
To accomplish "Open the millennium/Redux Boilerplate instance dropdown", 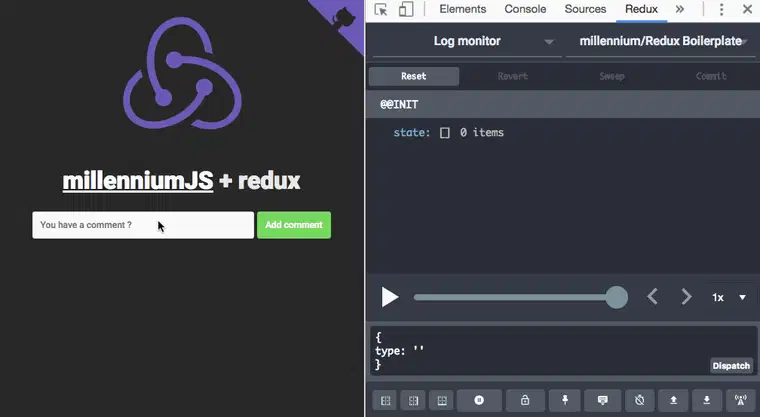I will pyautogui.click(x=661, y=41).
